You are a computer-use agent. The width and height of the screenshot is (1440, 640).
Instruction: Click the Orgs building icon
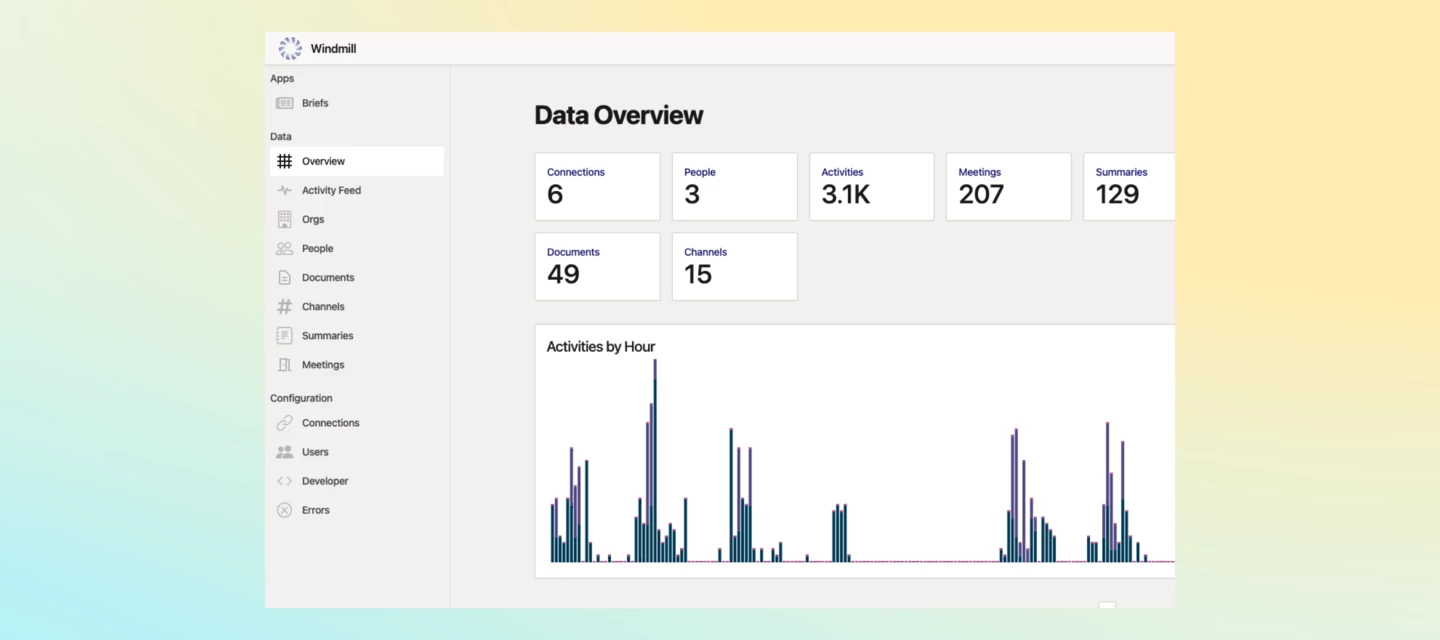coord(285,219)
